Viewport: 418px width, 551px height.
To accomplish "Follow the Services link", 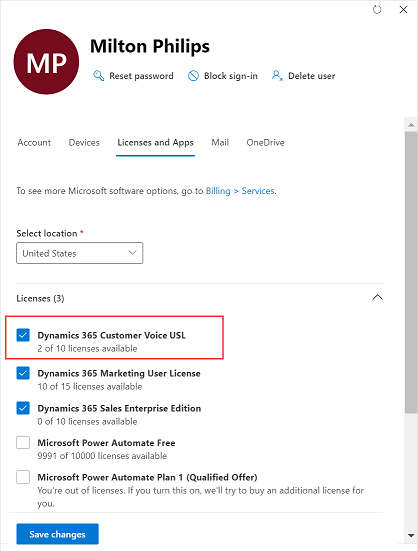I will point(258,191).
